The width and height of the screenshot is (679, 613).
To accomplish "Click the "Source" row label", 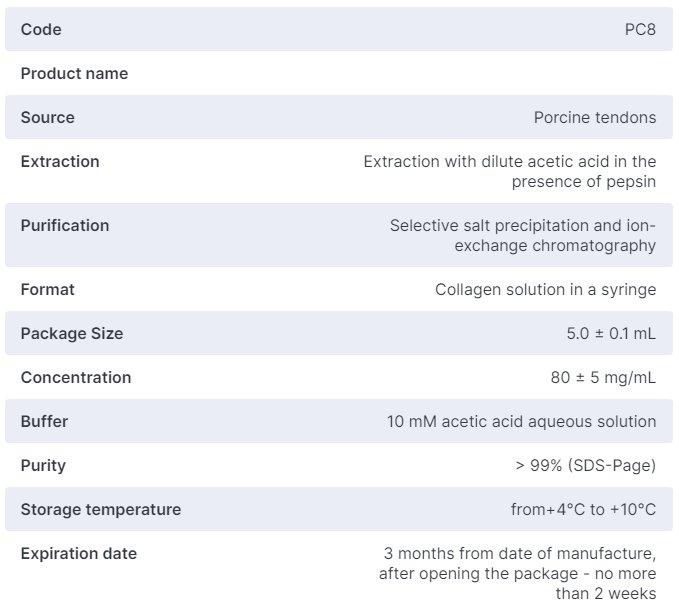I will pos(48,118).
